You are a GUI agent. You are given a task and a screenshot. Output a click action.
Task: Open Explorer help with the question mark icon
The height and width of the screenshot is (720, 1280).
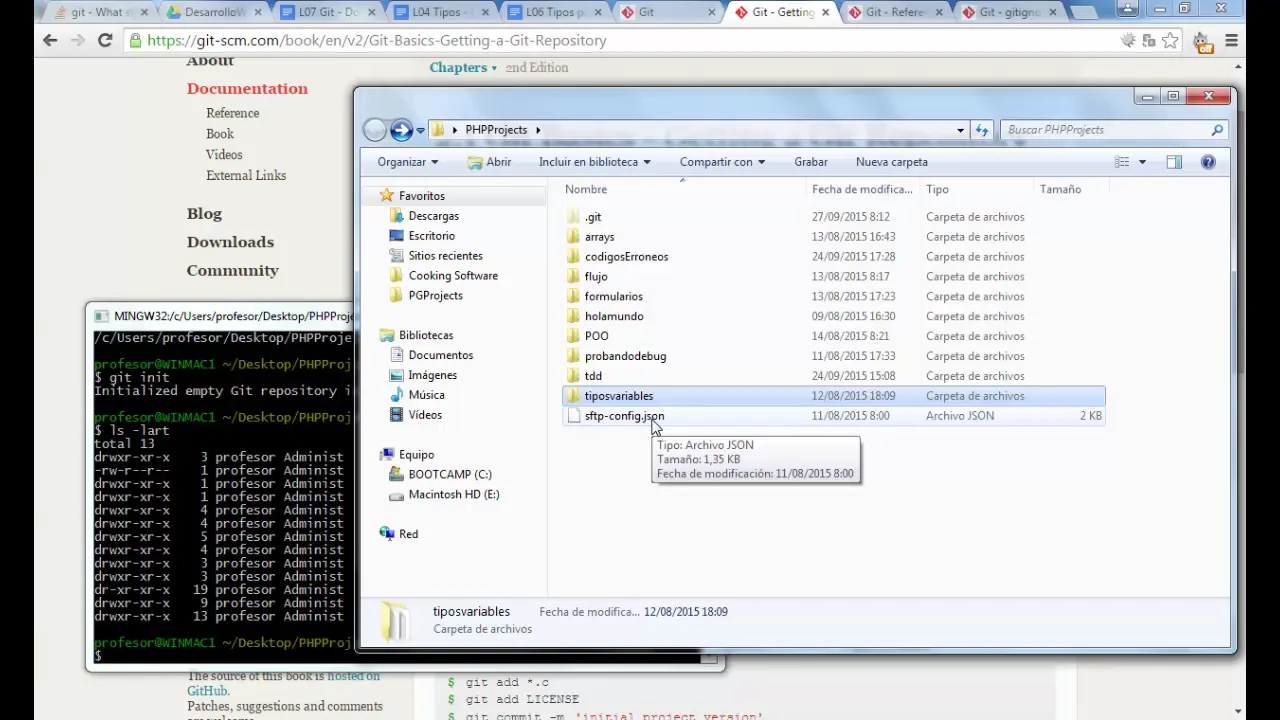coord(1208,162)
